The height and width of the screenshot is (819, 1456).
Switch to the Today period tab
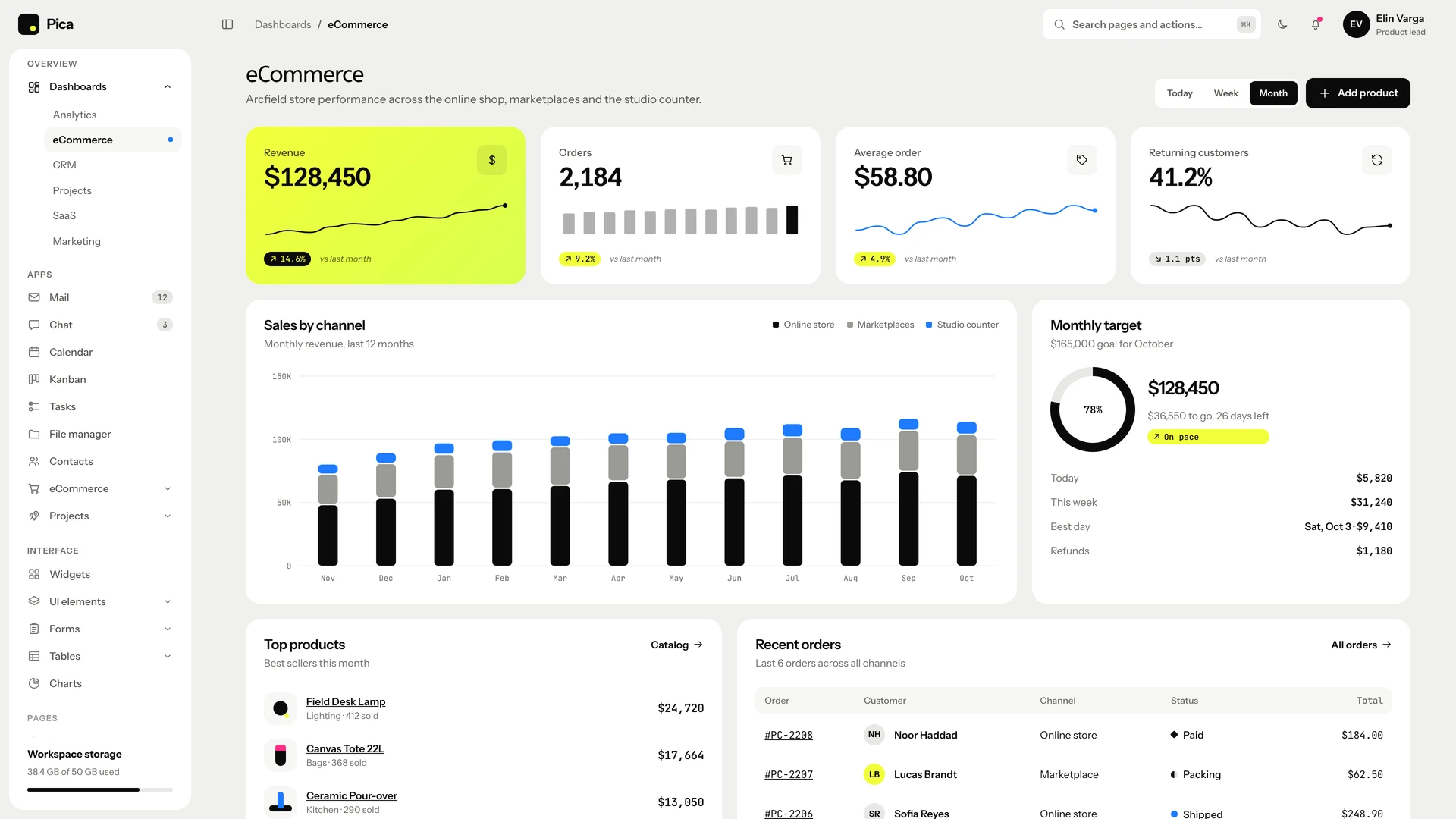tap(1179, 93)
